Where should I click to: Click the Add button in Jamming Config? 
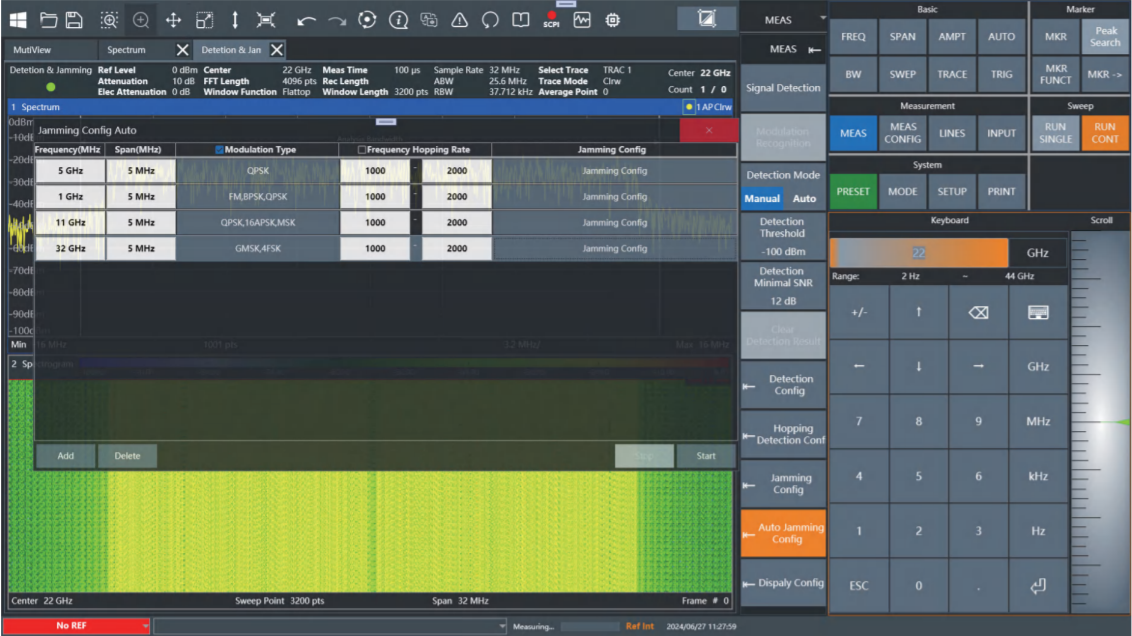[x=66, y=456]
